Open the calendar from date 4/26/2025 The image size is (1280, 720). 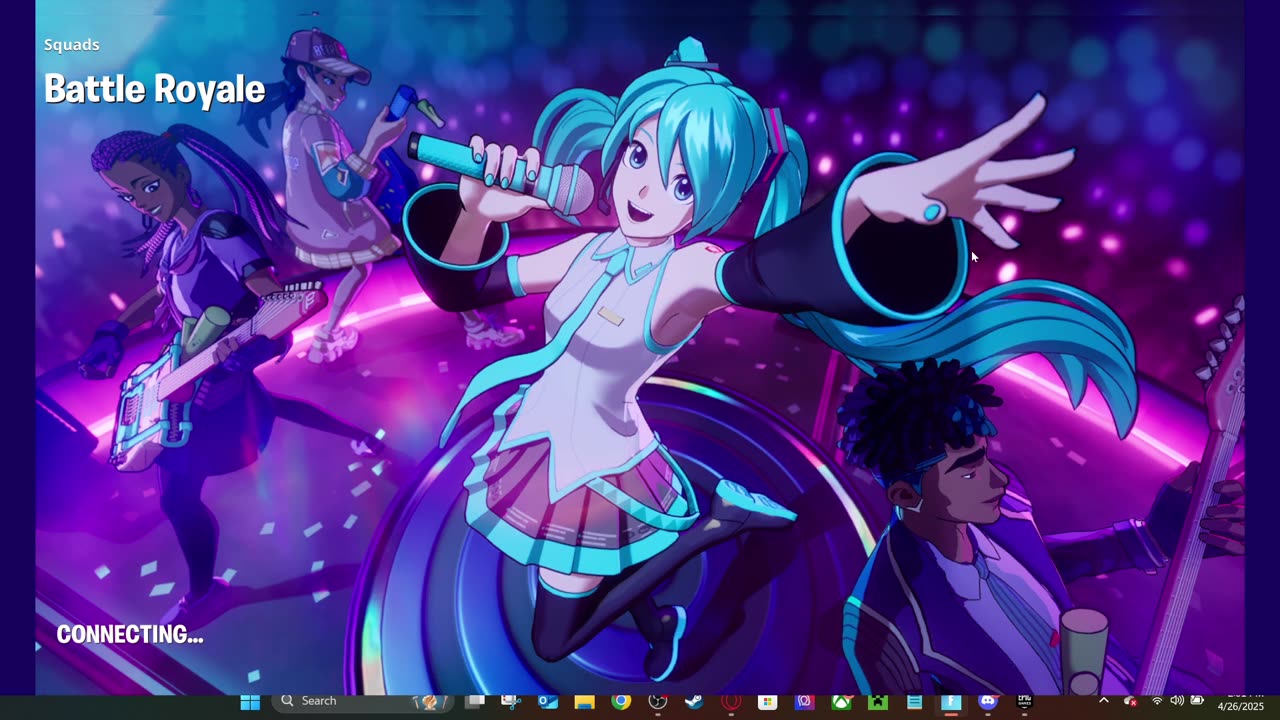(1240, 706)
